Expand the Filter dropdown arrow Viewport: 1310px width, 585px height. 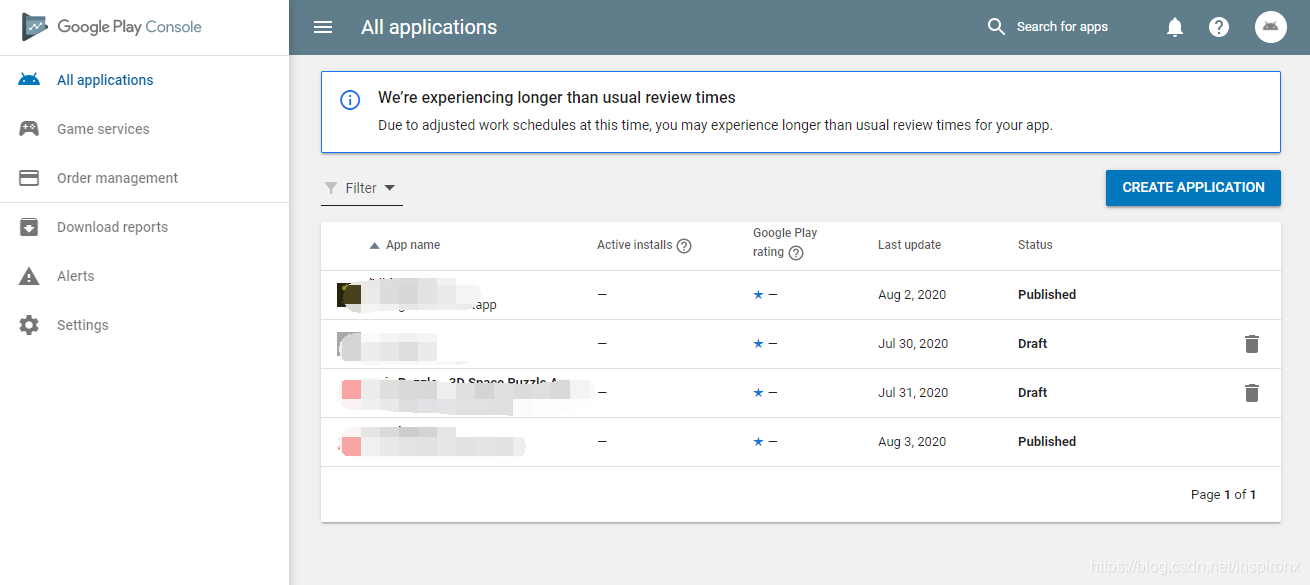click(390, 188)
